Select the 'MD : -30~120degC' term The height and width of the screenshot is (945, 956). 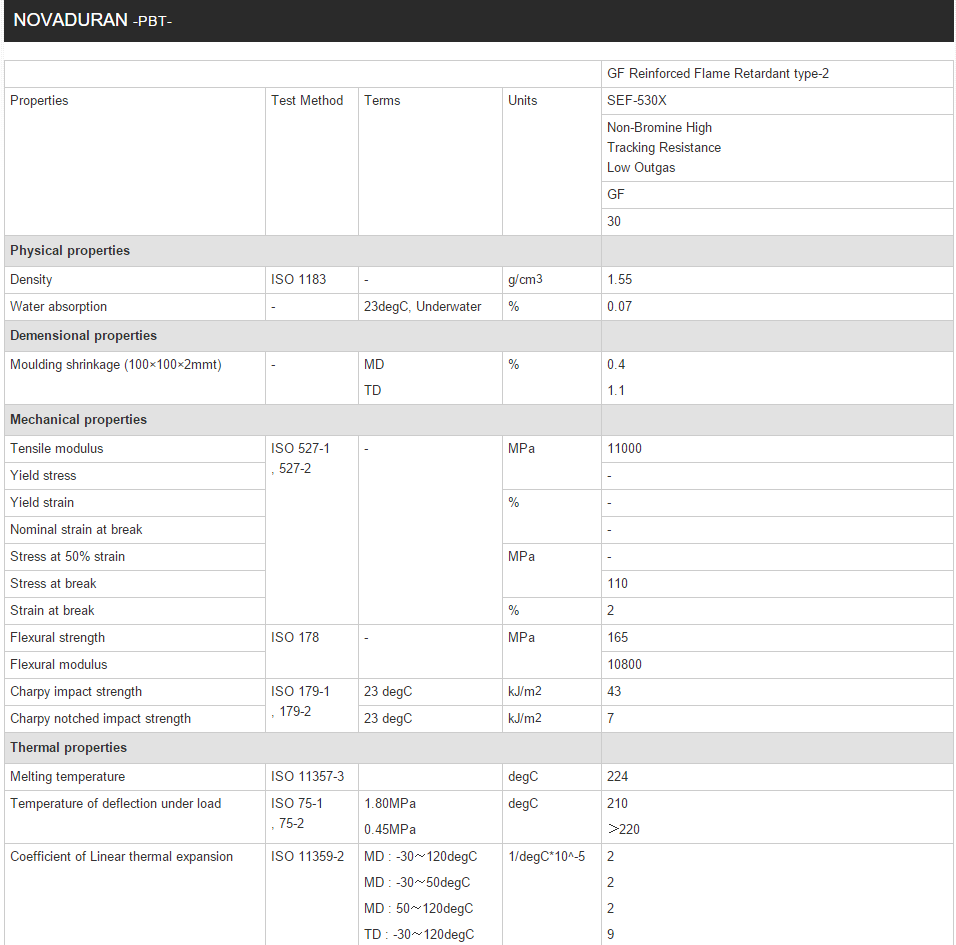[x=421, y=857]
